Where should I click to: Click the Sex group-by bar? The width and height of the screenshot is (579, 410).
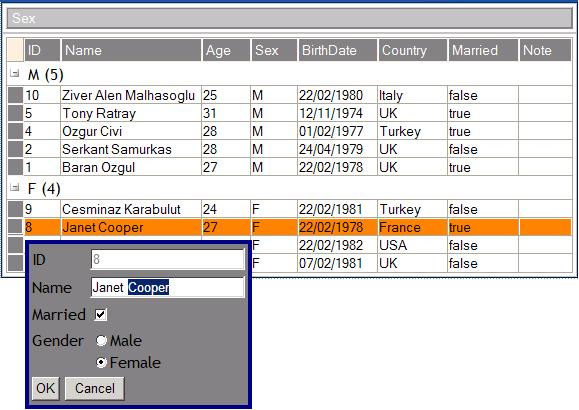point(290,18)
